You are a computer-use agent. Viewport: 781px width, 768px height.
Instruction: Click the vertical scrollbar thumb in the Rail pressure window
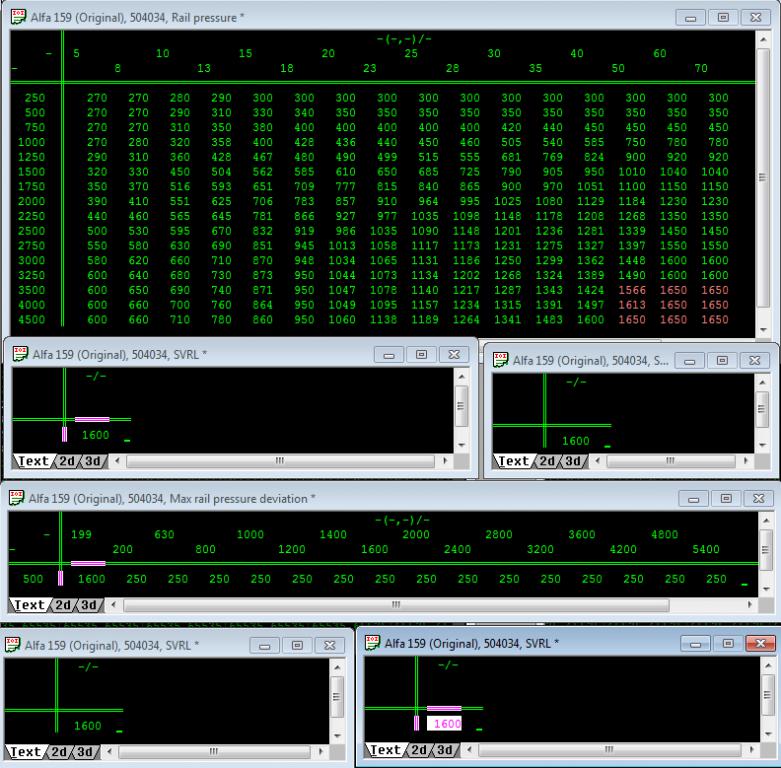tap(762, 177)
